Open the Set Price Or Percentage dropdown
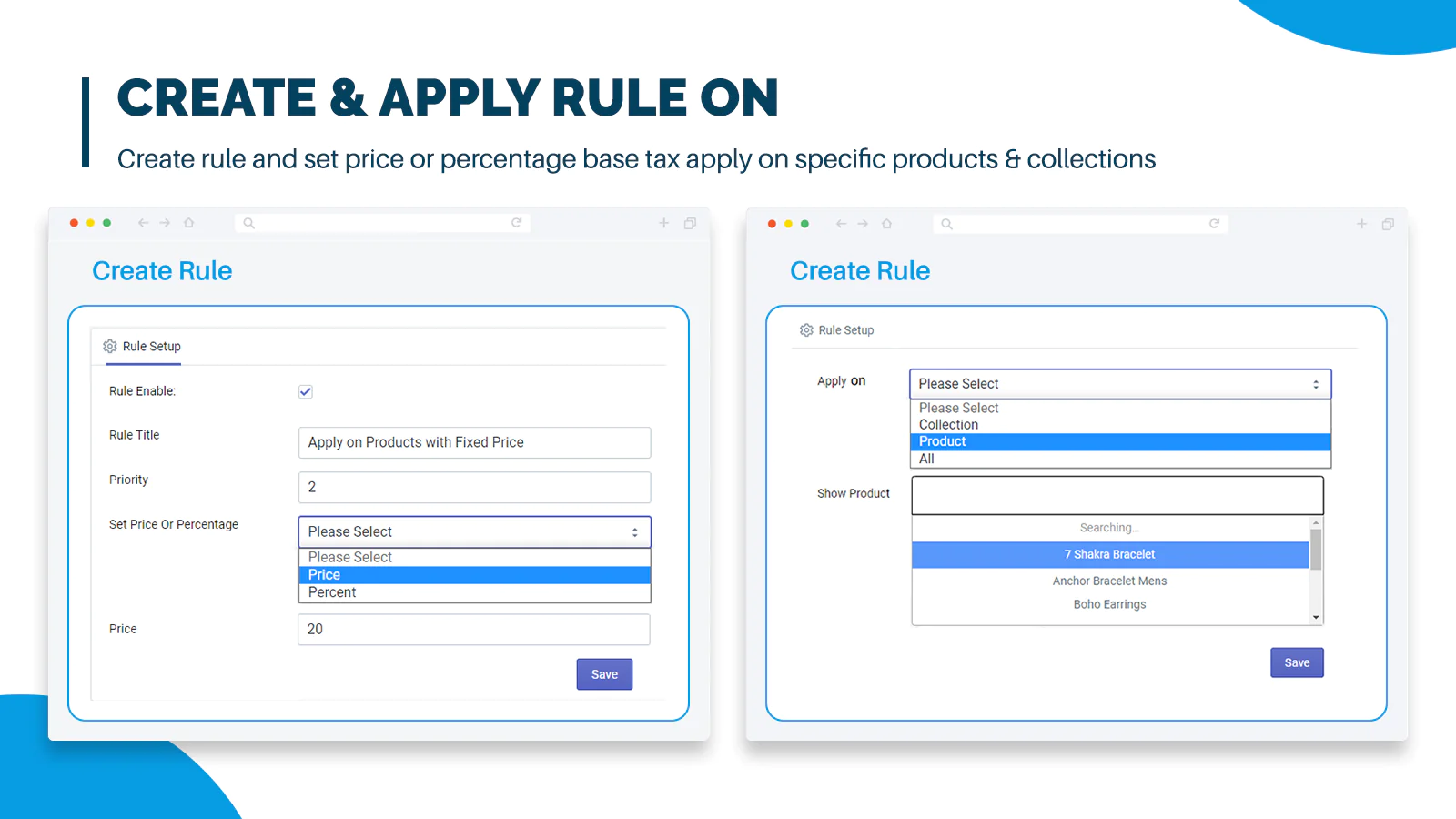 [x=474, y=532]
